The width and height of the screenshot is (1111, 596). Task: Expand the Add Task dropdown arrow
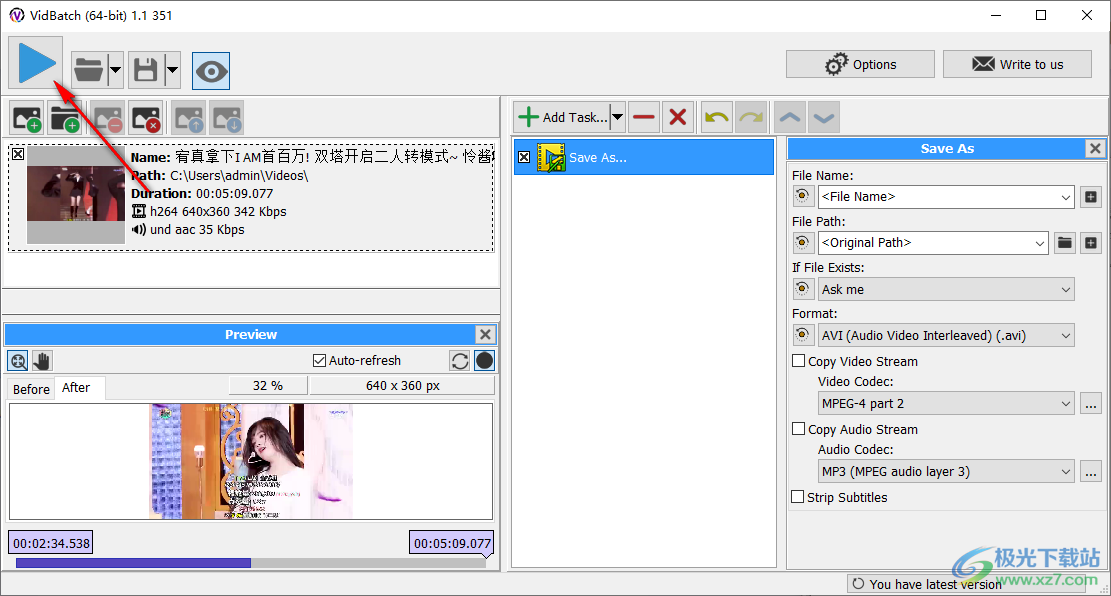(617, 118)
